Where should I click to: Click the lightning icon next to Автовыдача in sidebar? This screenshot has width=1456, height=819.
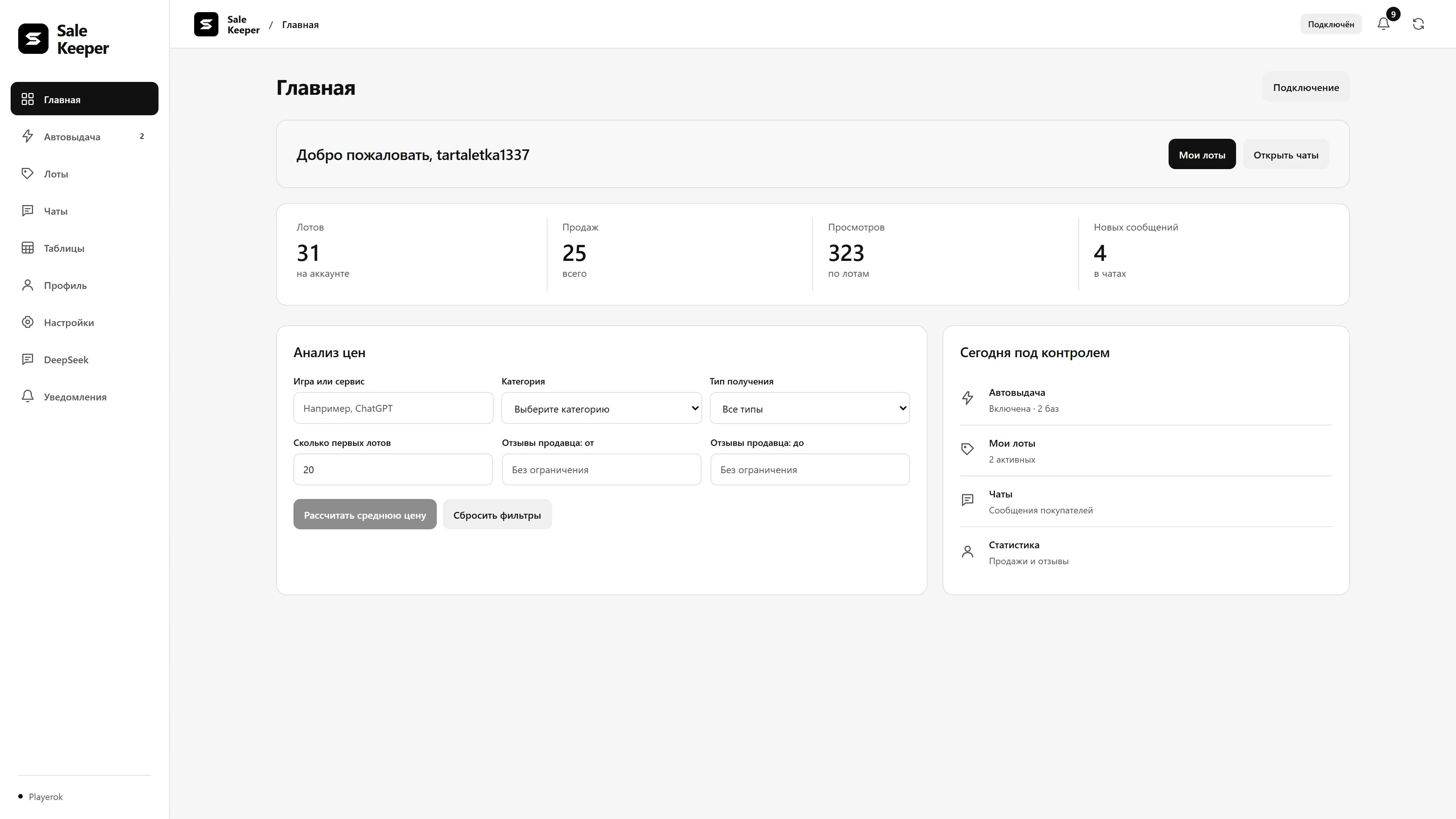[28, 136]
